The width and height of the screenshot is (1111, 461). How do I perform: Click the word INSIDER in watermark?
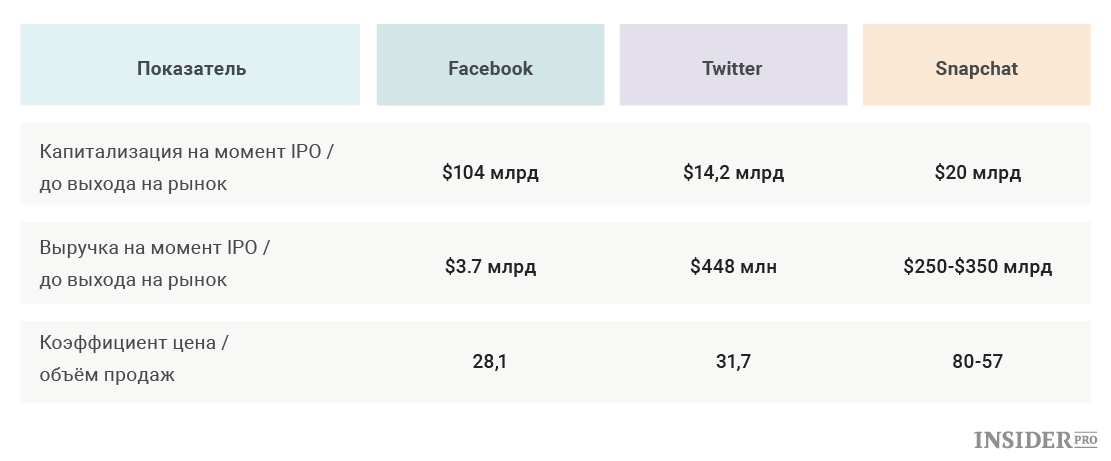pyautogui.click(x=1022, y=440)
